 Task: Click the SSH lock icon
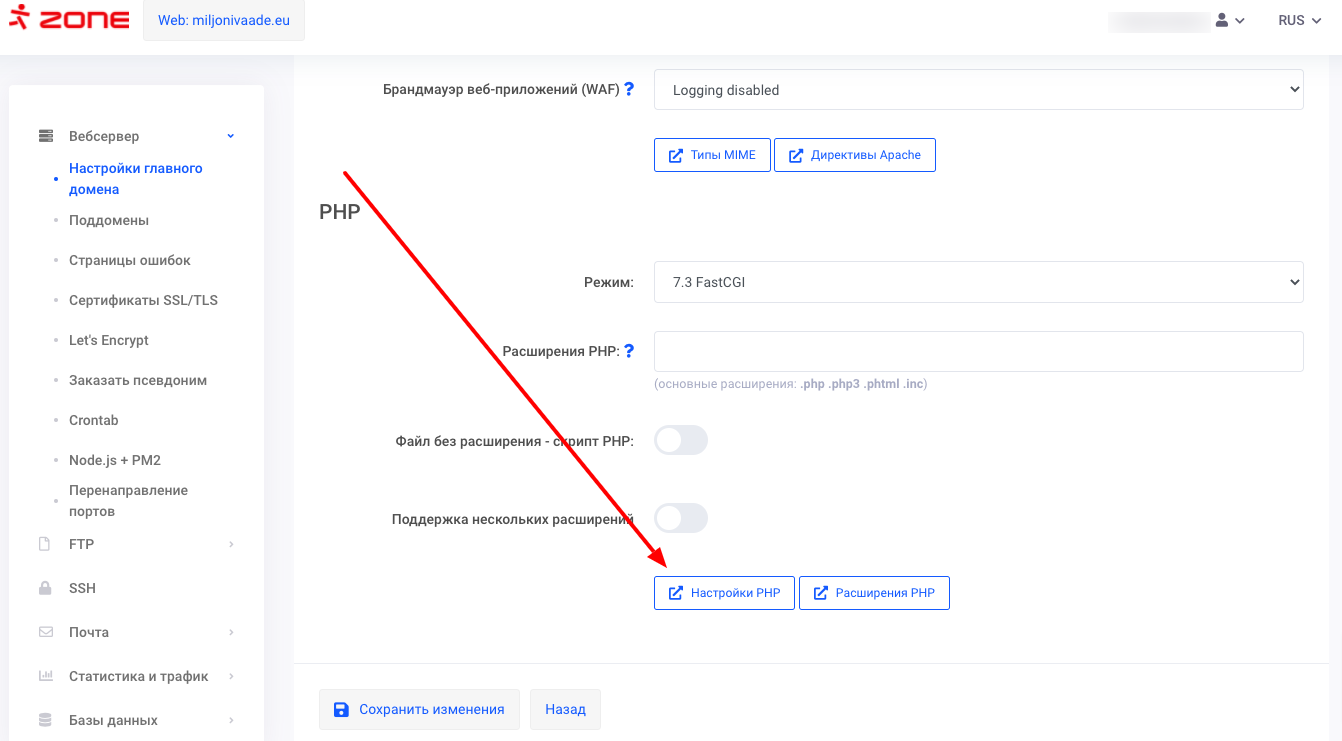point(45,588)
